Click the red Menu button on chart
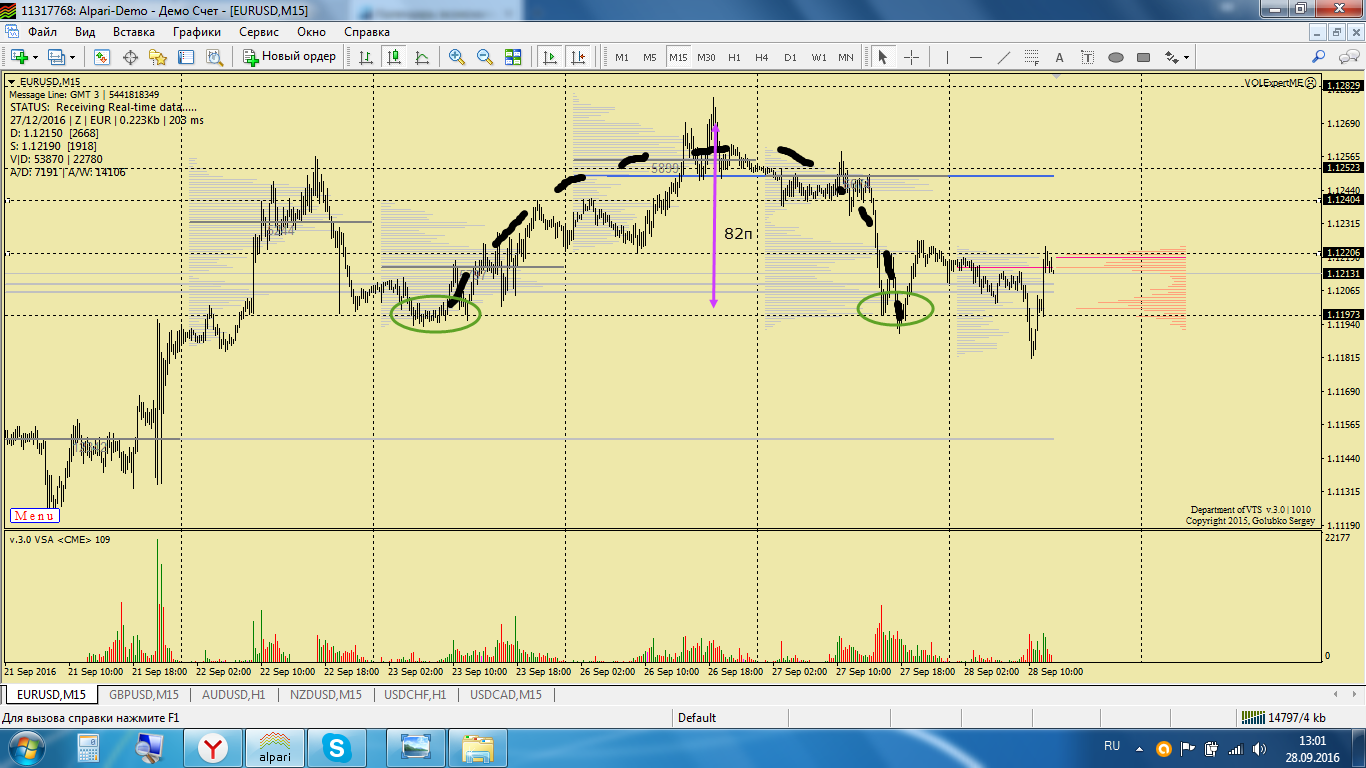The height and width of the screenshot is (768, 1366). [x=34, y=516]
